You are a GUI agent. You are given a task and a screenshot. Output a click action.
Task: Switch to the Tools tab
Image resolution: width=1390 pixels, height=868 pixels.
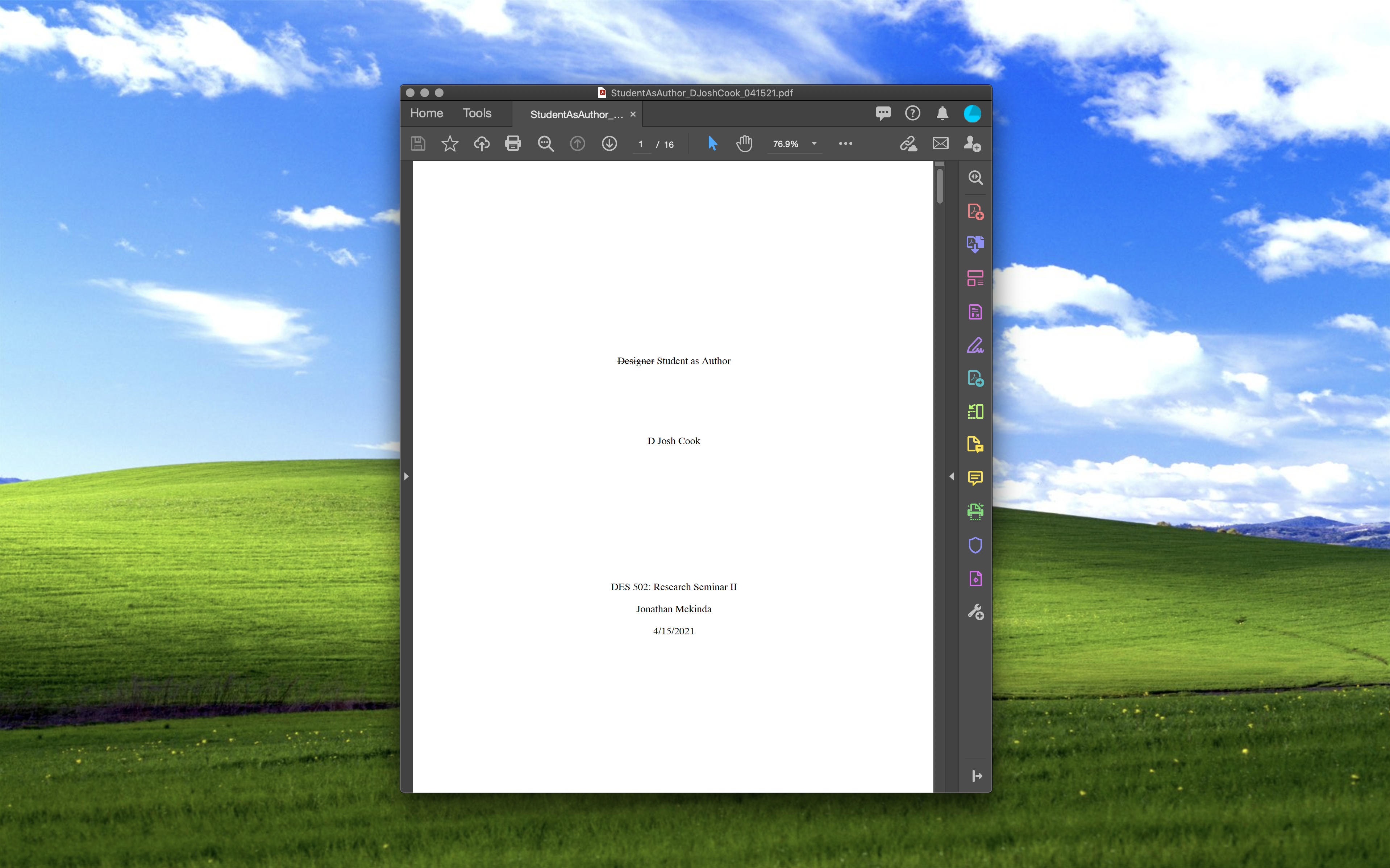[476, 113]
